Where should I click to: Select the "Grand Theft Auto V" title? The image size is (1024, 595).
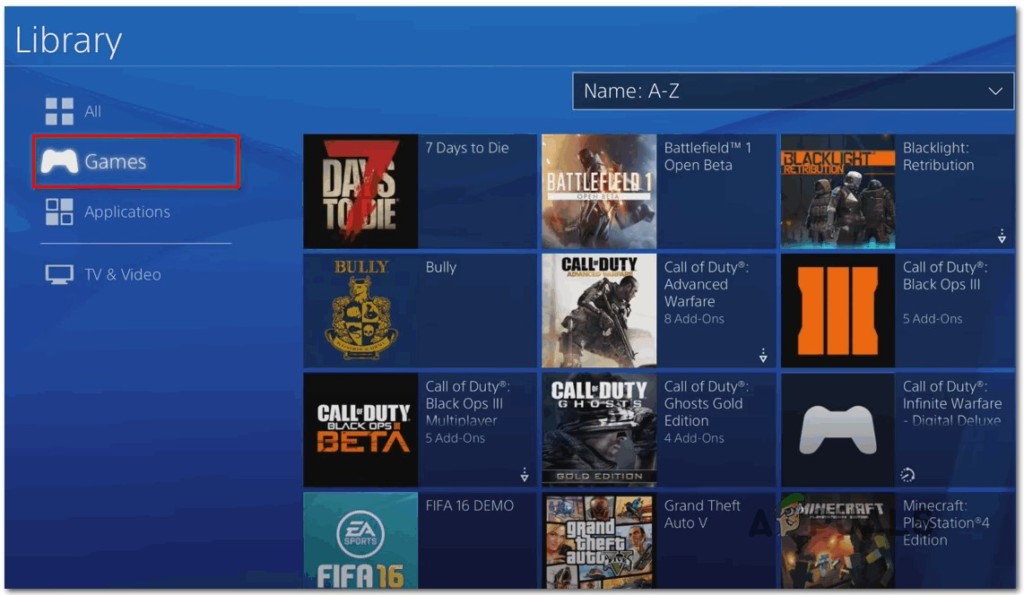coord(702,515)
